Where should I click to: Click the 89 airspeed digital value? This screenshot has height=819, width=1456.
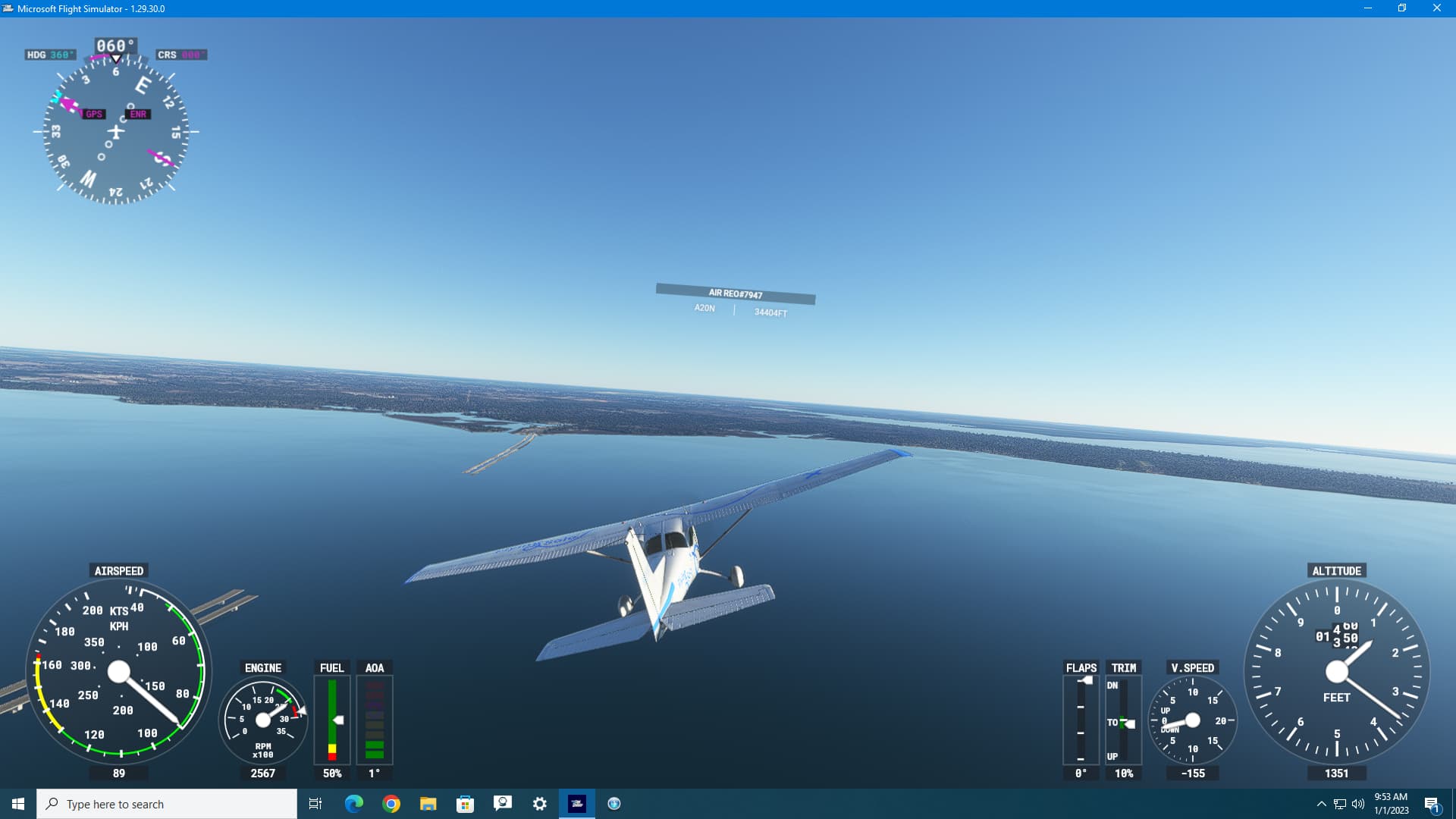pos(119,773)
